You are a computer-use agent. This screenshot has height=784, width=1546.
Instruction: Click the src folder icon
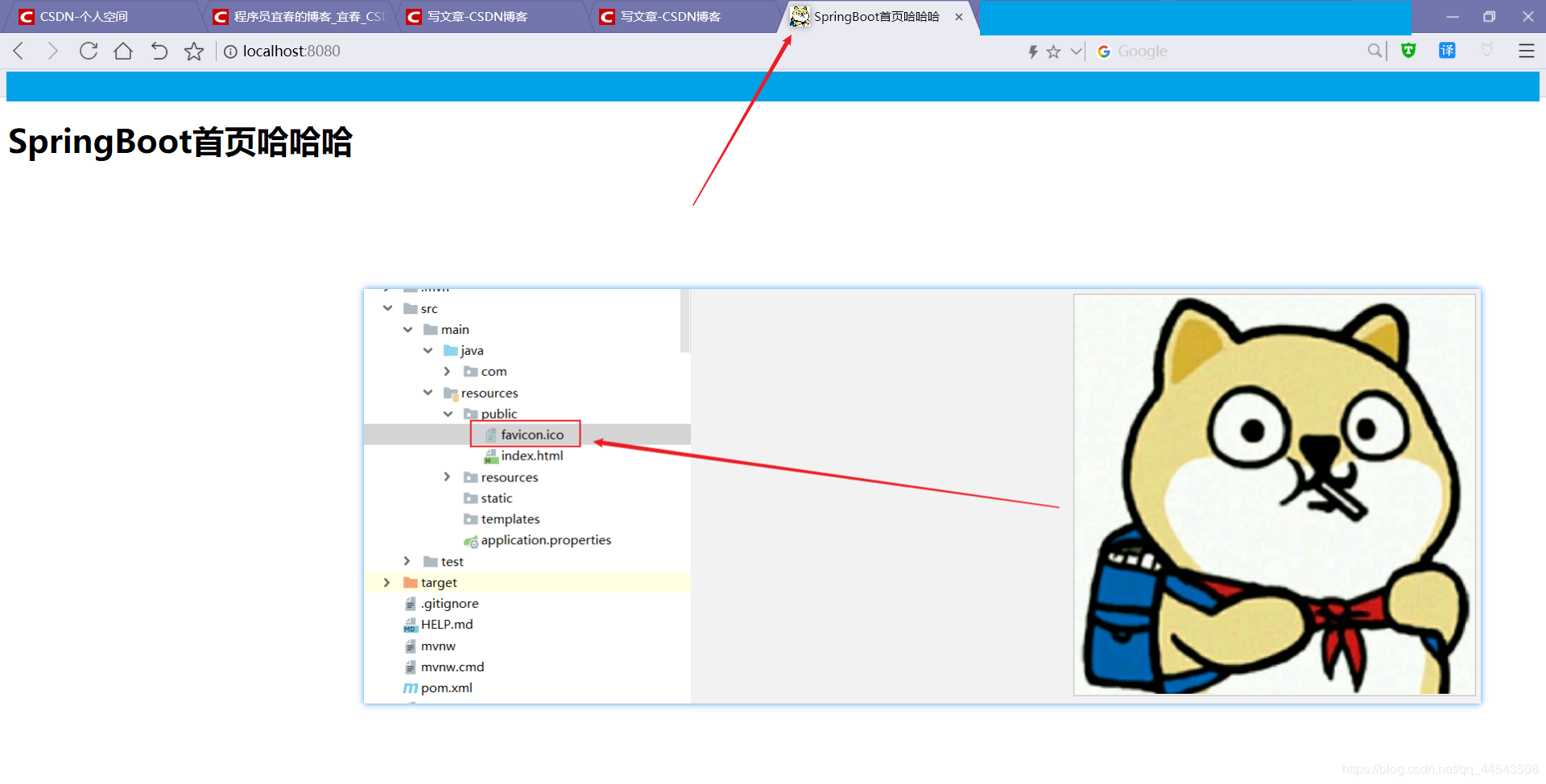click(x=411, y=308)
